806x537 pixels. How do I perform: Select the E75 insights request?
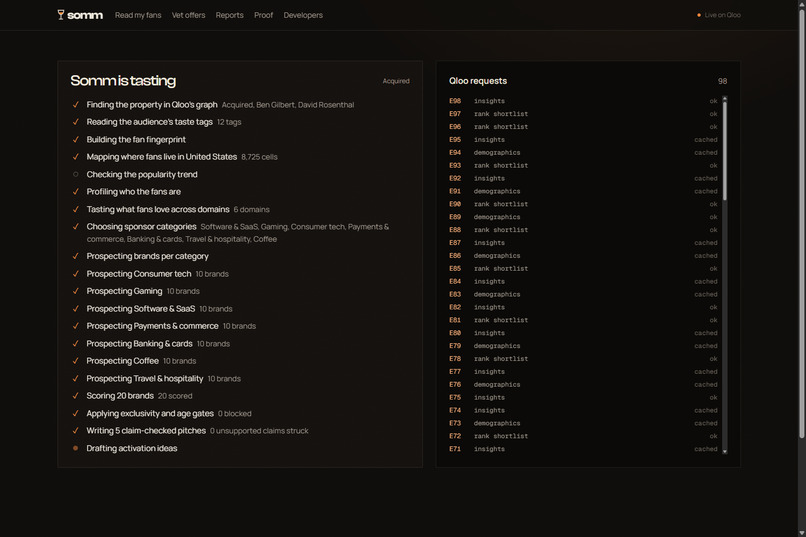pyautogui.click(x=583, y=397)
